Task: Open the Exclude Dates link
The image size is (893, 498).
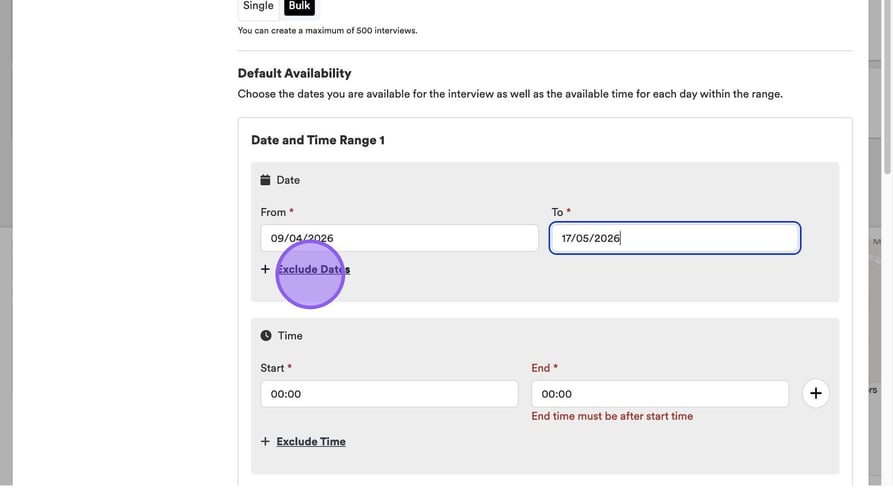Action: (x=313, y=269)
